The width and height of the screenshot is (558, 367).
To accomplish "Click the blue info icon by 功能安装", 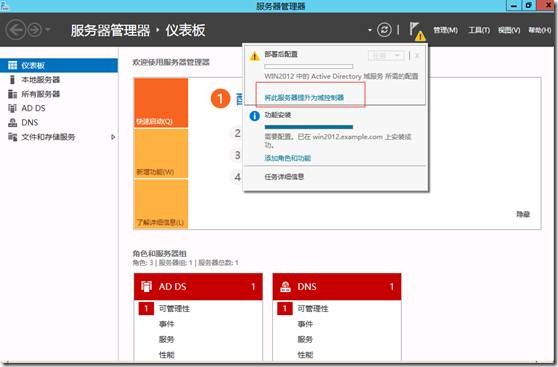I will tap(254, 116).
